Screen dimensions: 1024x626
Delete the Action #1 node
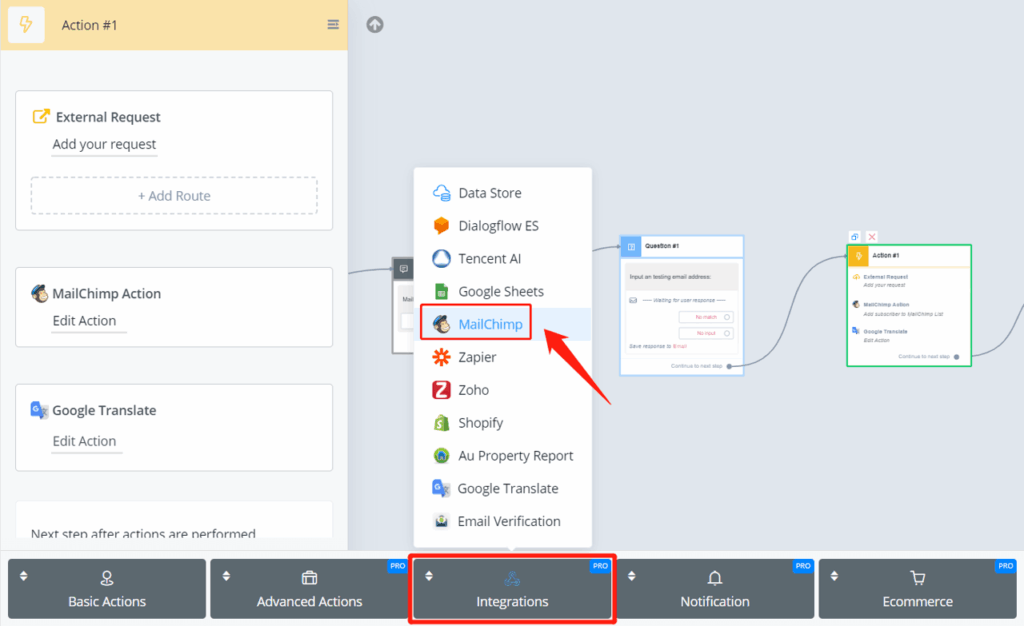(x=872, y=237)
